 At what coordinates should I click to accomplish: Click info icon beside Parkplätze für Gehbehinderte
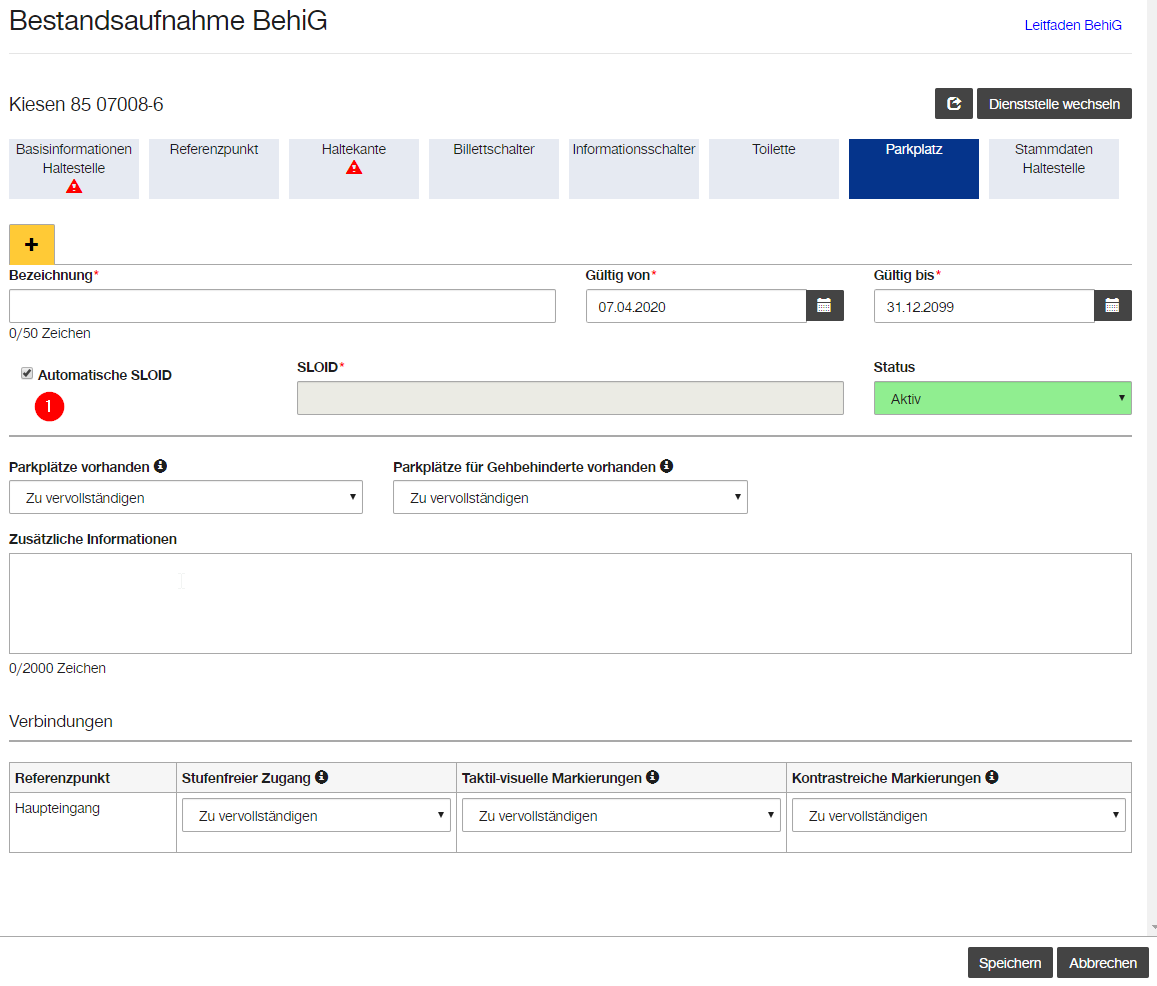(666, 466)
